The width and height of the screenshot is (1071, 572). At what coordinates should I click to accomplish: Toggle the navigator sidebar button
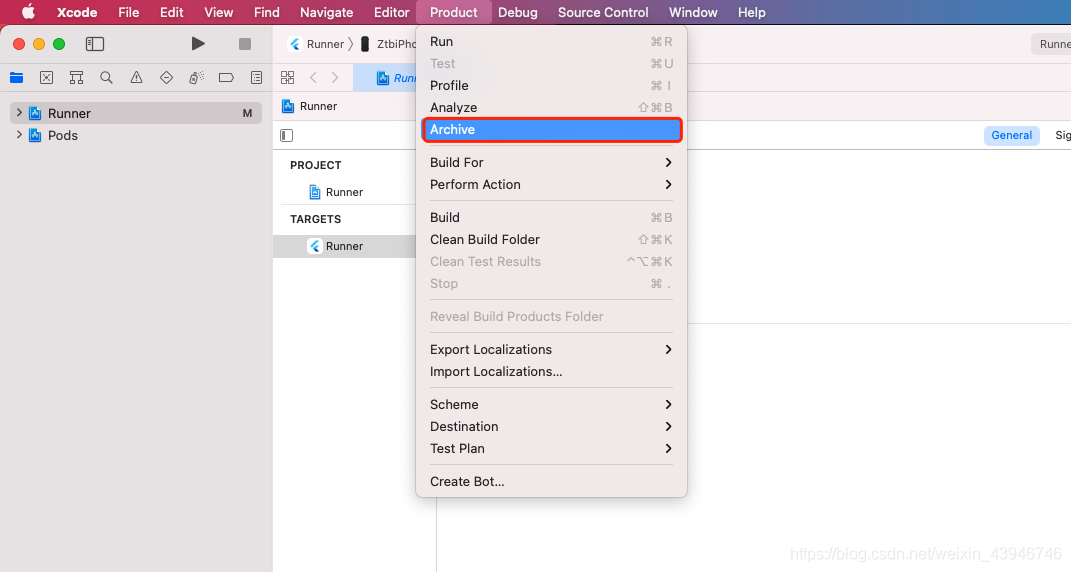[x=95, y=44]
